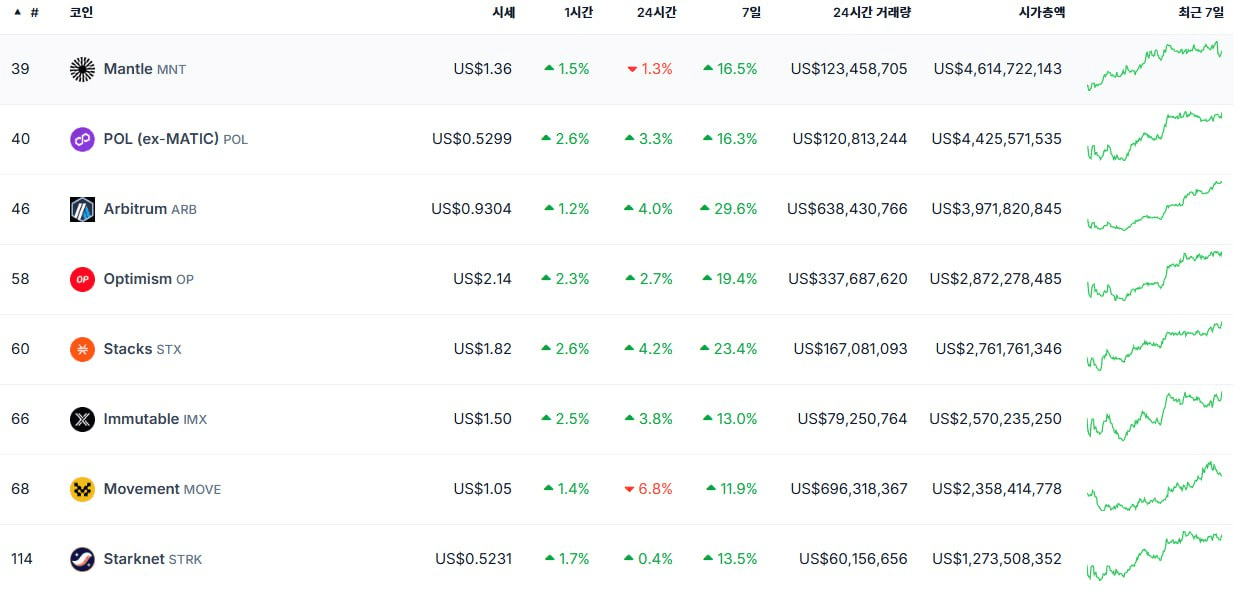This screenshot has height=592, width=1236.
Task: Sort by the 시세 price column header
Action: (x=503, y=12)
